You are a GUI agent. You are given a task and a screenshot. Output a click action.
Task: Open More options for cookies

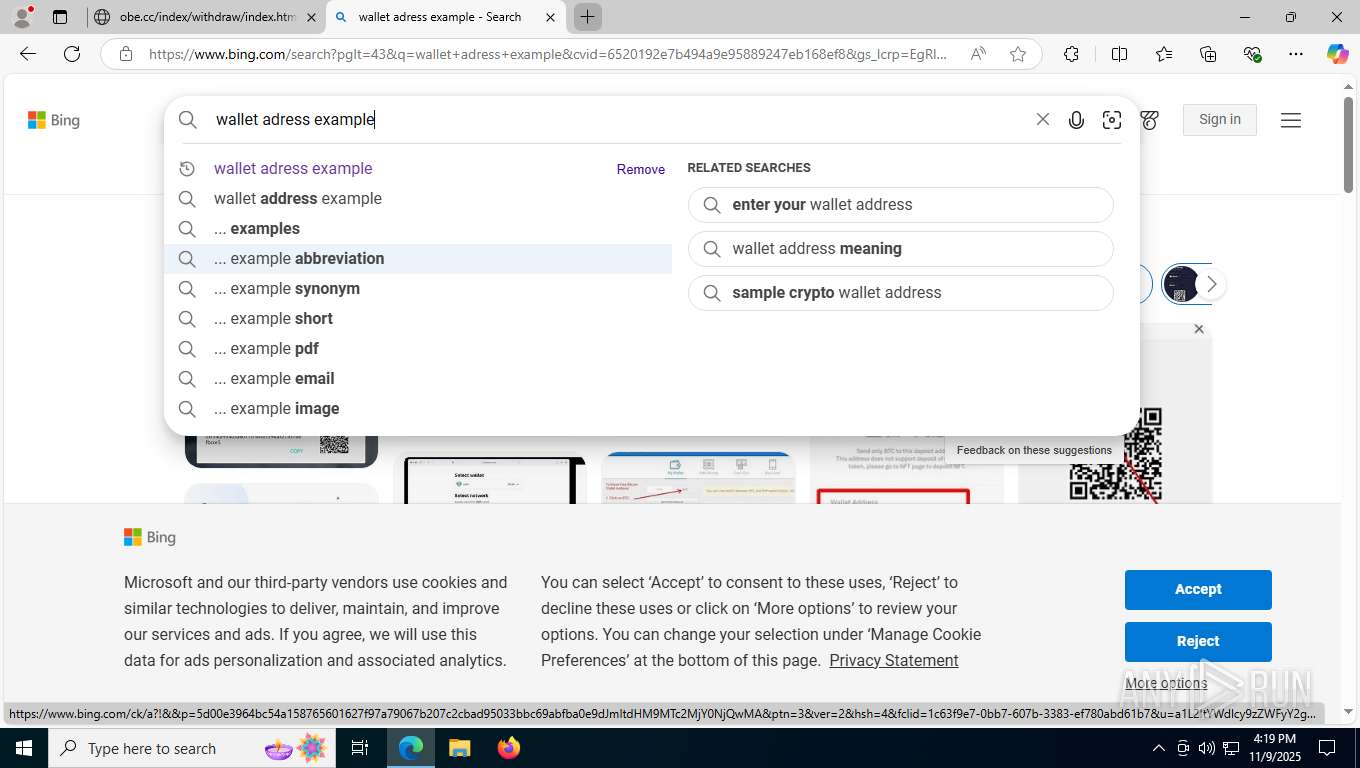(1166, 684)
